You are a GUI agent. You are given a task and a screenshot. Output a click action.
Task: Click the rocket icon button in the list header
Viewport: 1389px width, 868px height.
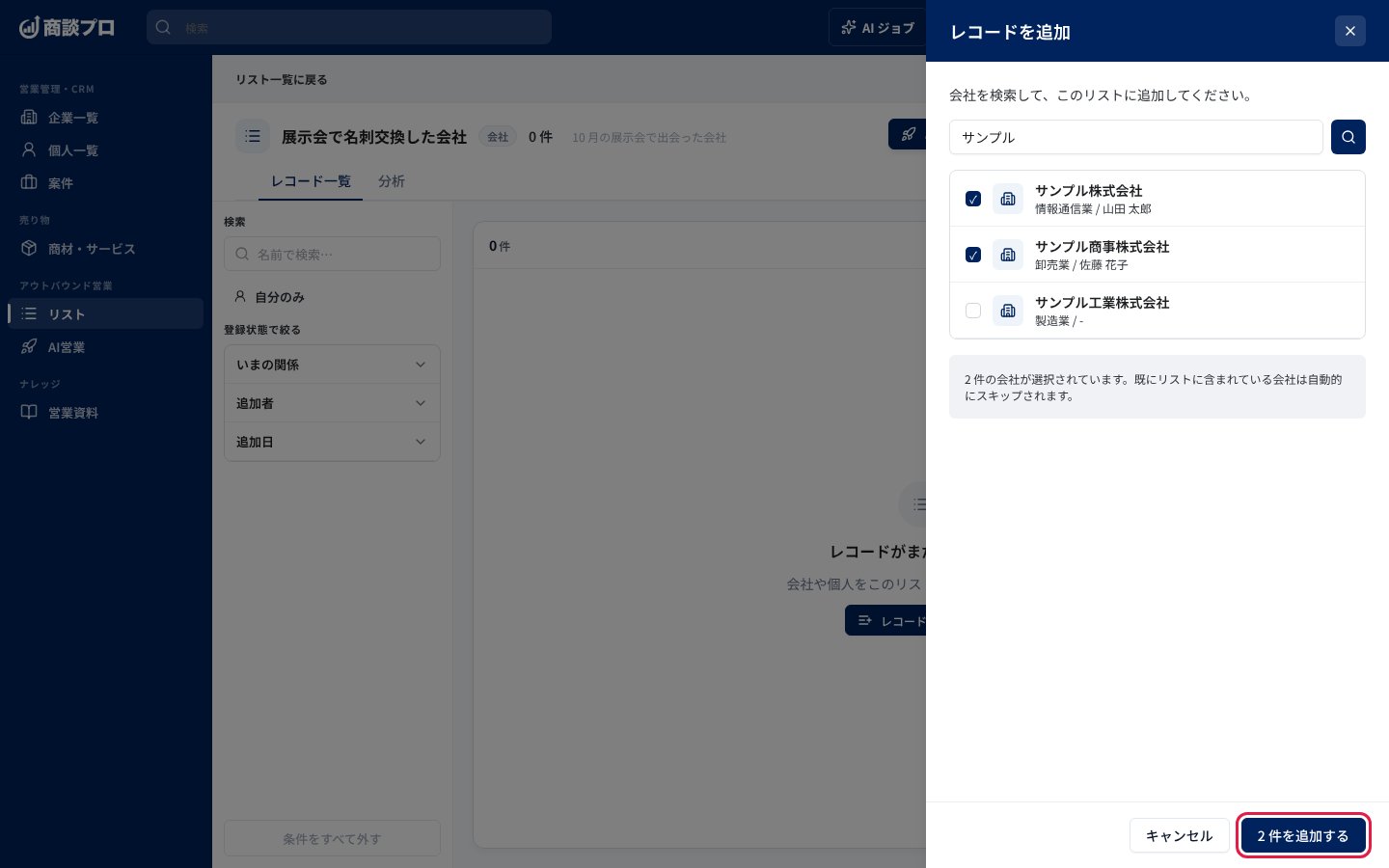908,134
